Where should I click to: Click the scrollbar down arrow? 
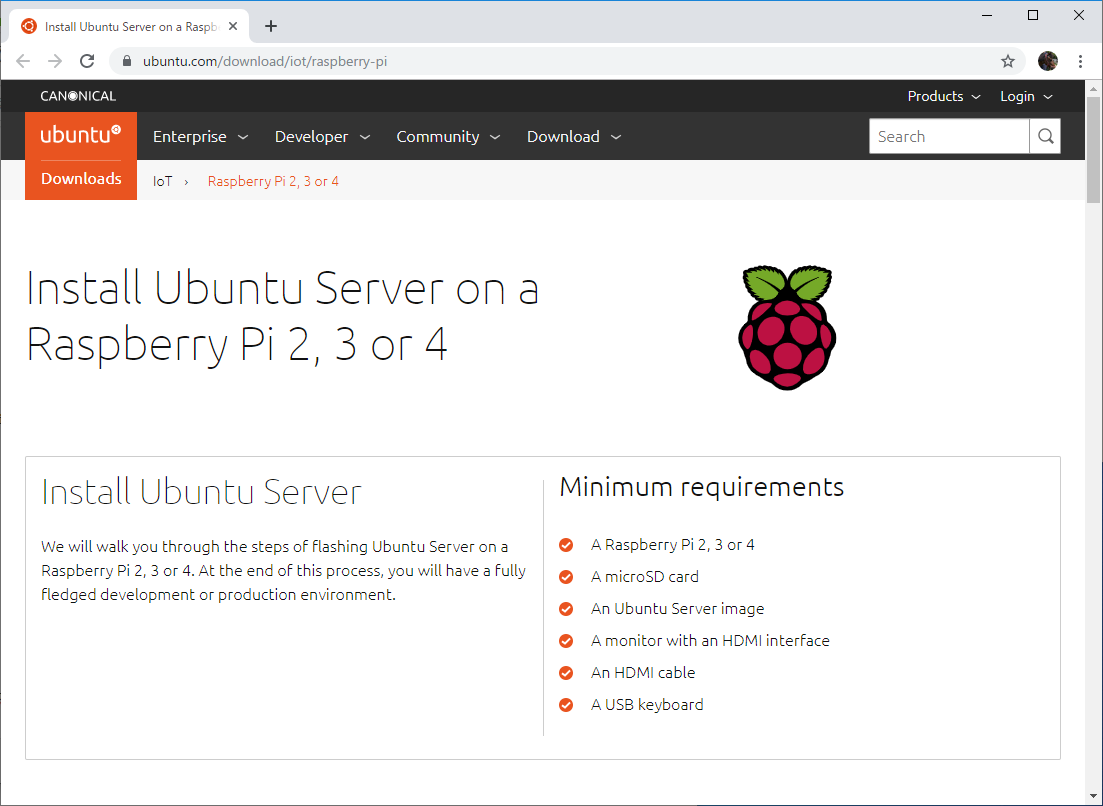(x=1092, y=796)
